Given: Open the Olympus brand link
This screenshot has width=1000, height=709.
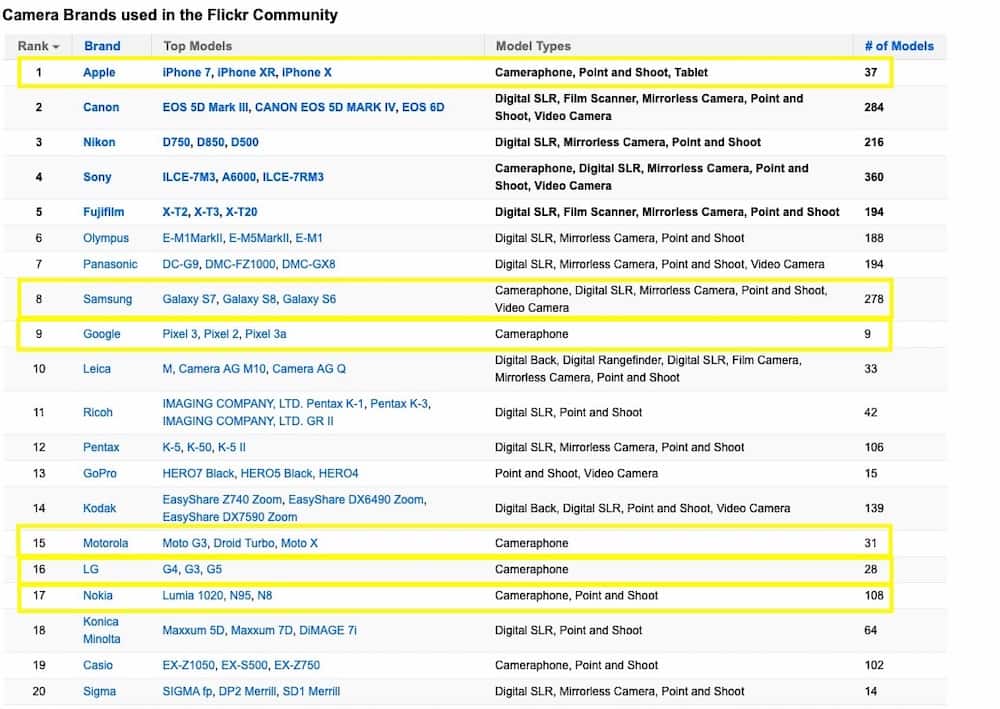Looking at the screenshot, I should pyautogui.click(x=106, y=238).
